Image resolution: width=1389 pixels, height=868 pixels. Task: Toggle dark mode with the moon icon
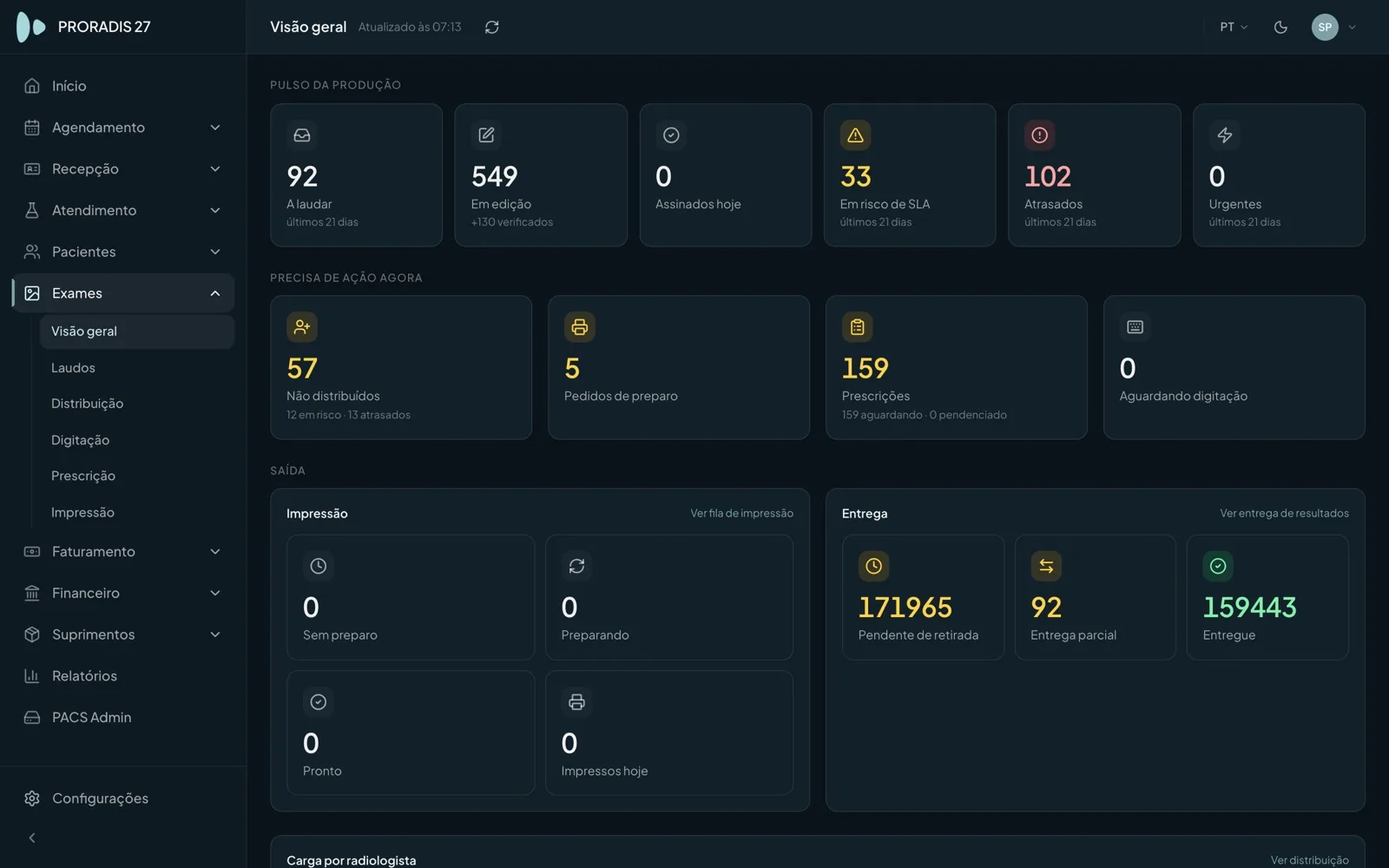pos(1280,27)
